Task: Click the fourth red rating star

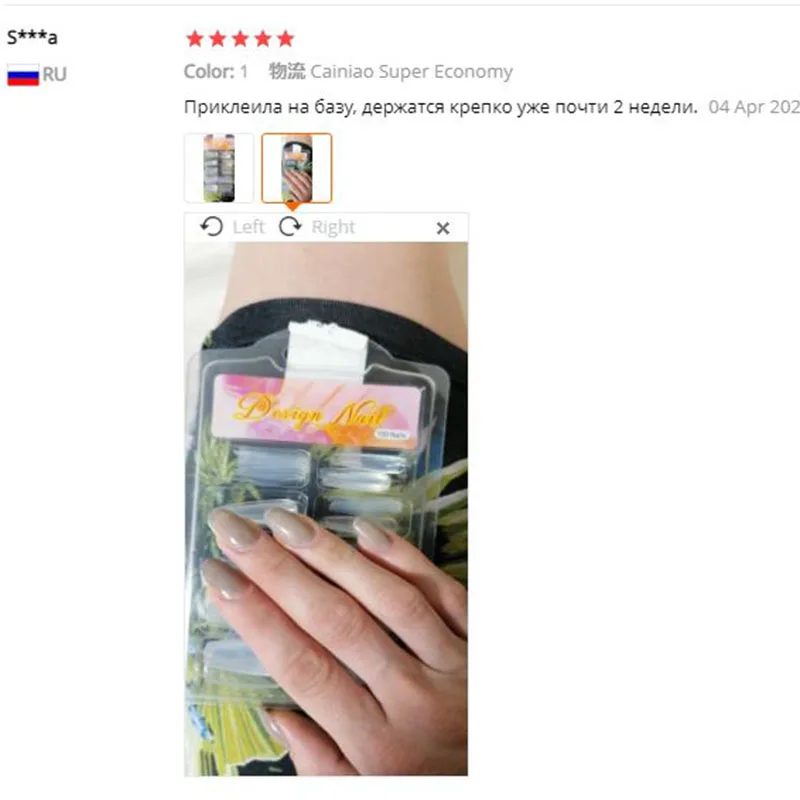Action: pyautogui.click(x=263, y=39)
